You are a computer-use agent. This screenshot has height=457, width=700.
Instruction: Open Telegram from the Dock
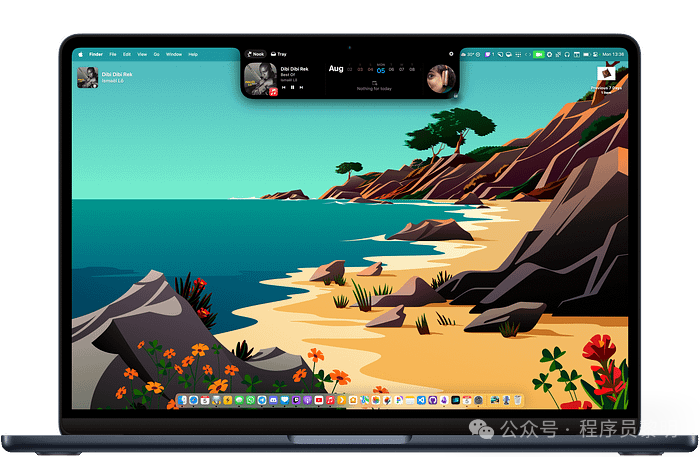(262, 400)
